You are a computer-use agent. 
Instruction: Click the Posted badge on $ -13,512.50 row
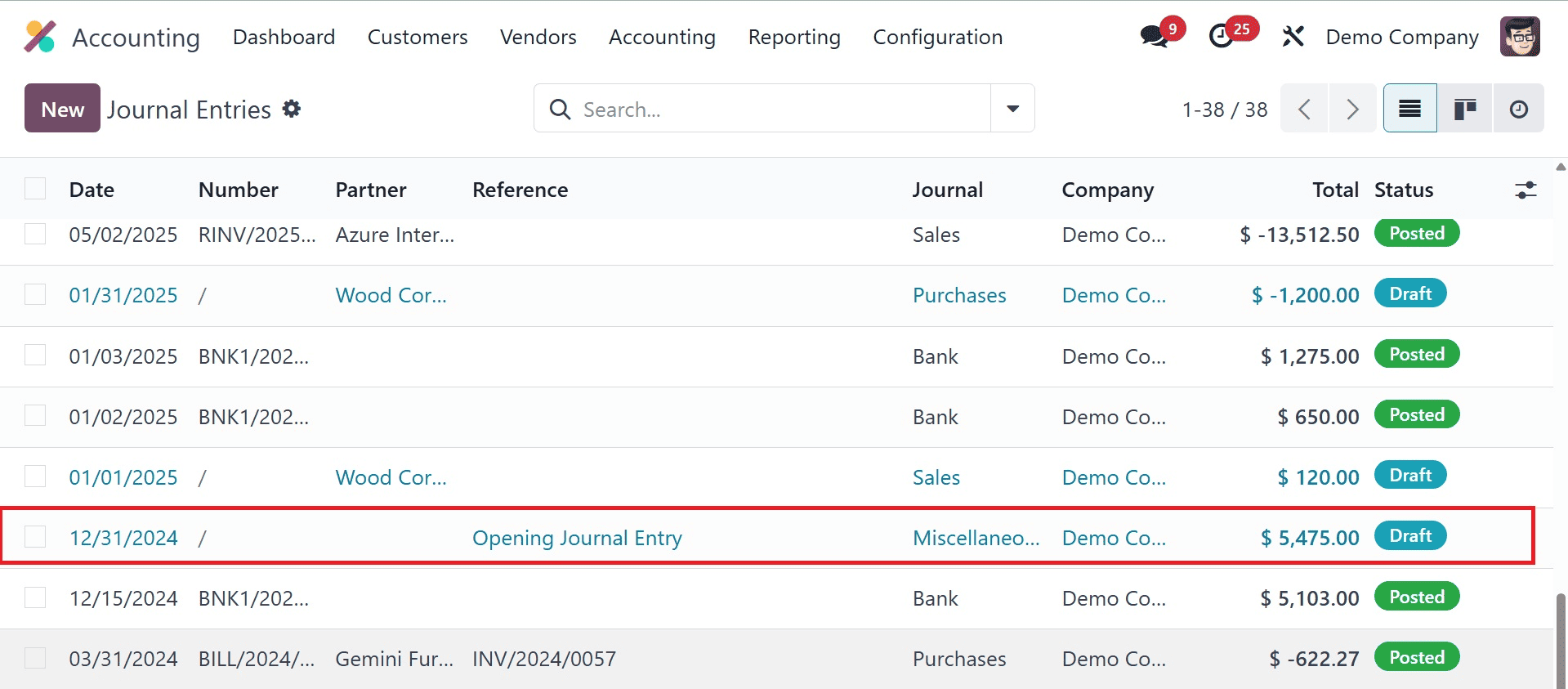(1417, 233)
